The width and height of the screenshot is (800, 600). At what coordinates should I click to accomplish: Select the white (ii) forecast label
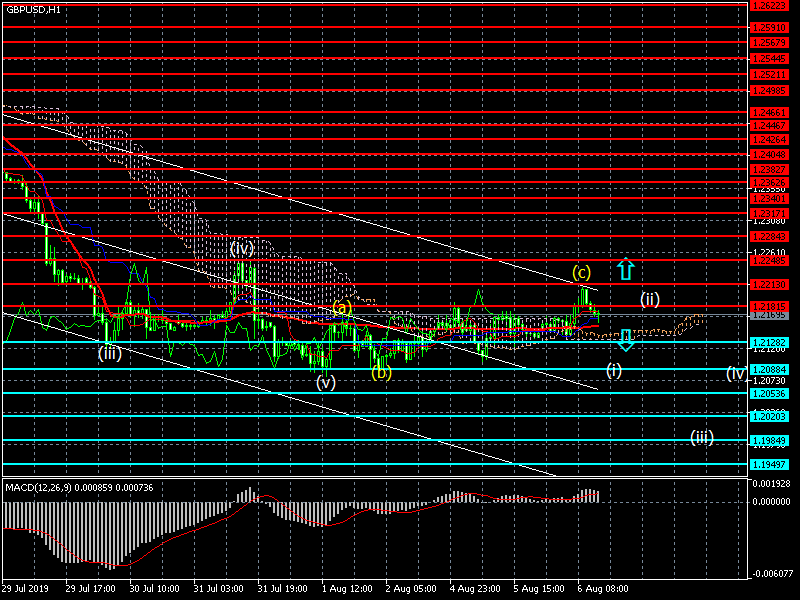coord(650,299)
